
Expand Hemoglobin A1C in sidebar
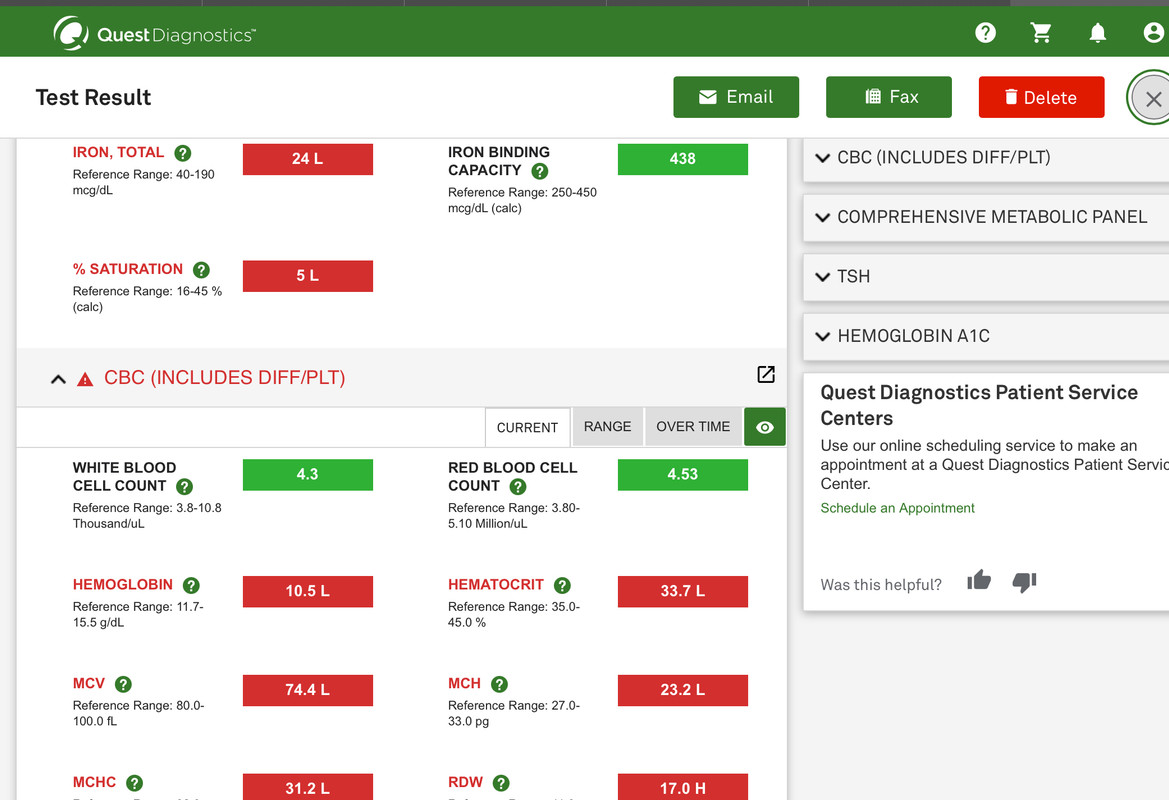[x=986, y=336]
